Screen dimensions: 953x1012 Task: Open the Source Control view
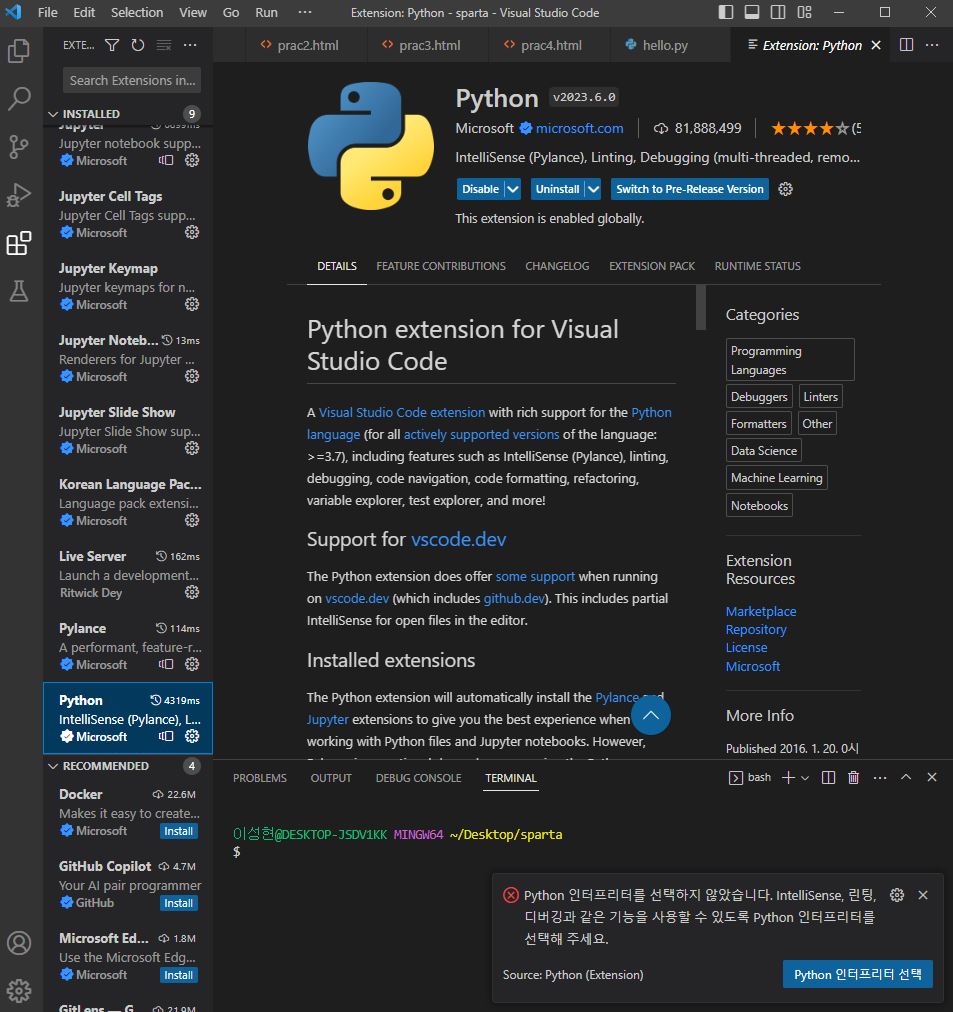pyautogui.click(x=19, y=147)
